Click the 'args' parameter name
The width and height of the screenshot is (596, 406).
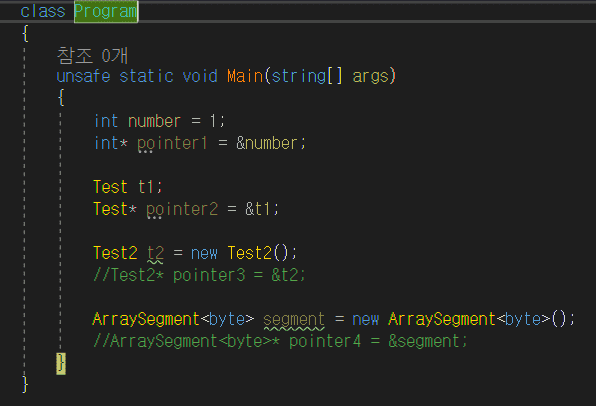371,76
